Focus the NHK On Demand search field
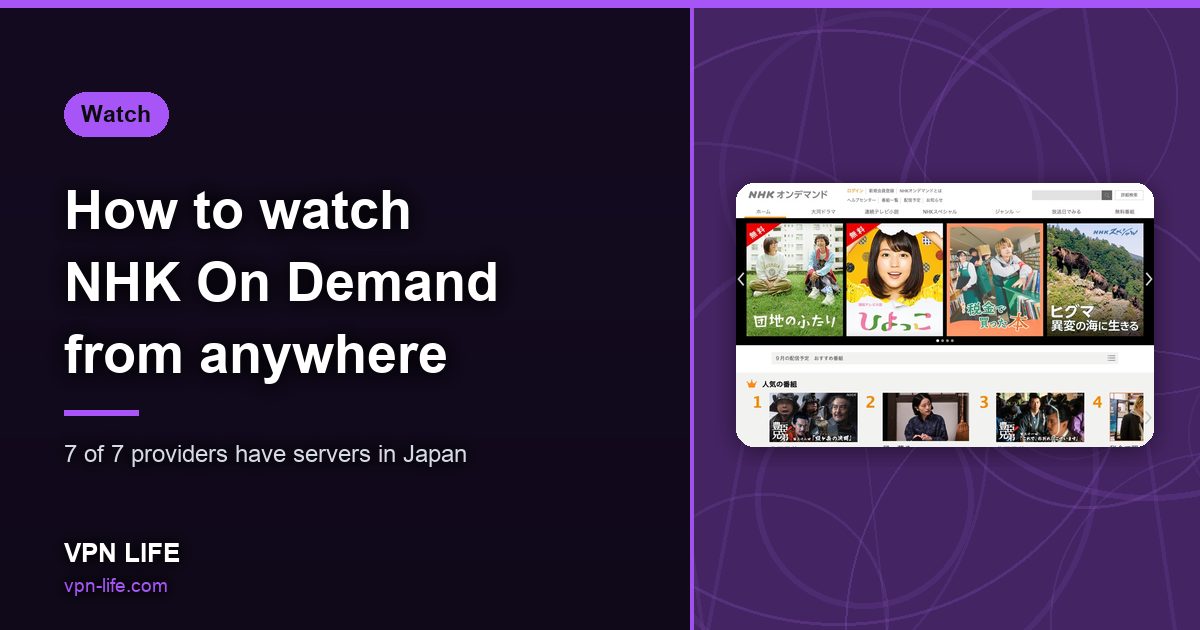The height and width of the screenshot is (630, 1200). pyautogui.click(x=1067, y=195)
